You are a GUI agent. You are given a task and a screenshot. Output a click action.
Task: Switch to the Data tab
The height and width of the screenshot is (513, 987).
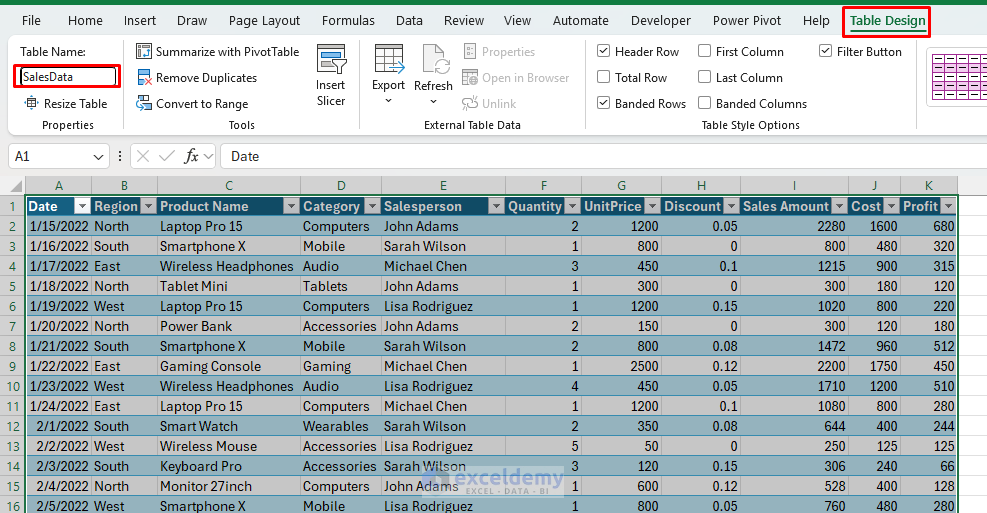tap(409, 21)
